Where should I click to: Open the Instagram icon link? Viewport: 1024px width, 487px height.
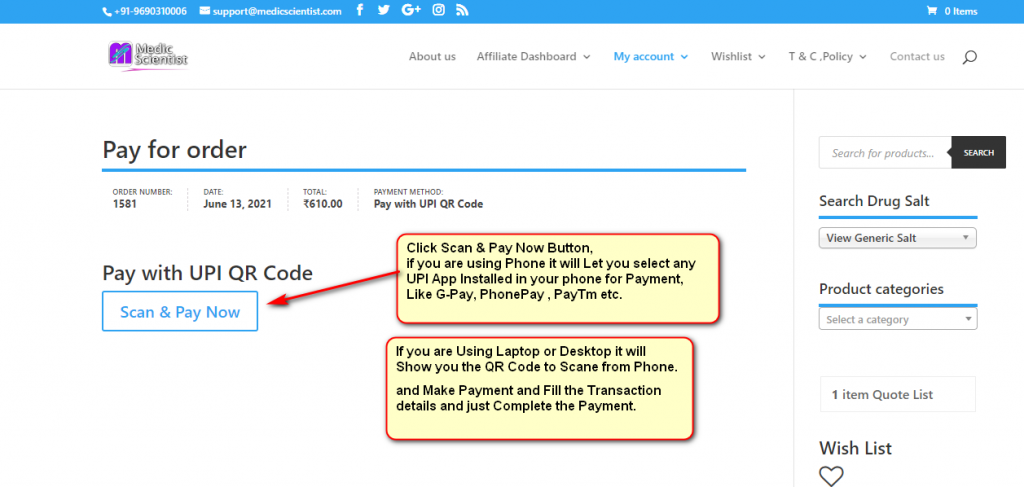[x=438, y=11]
